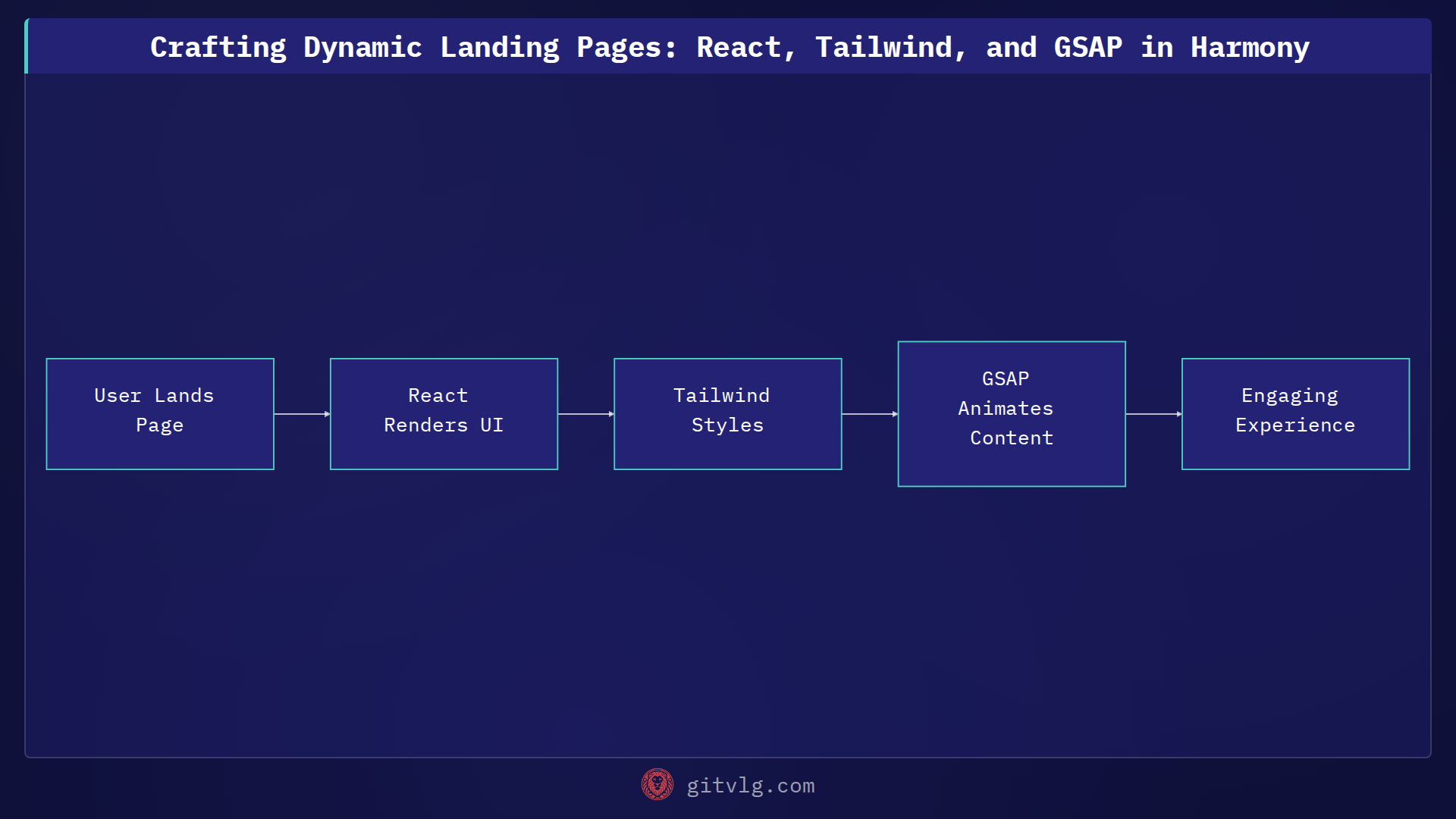Click the 'GSAP Animates Content' node

1012,414
